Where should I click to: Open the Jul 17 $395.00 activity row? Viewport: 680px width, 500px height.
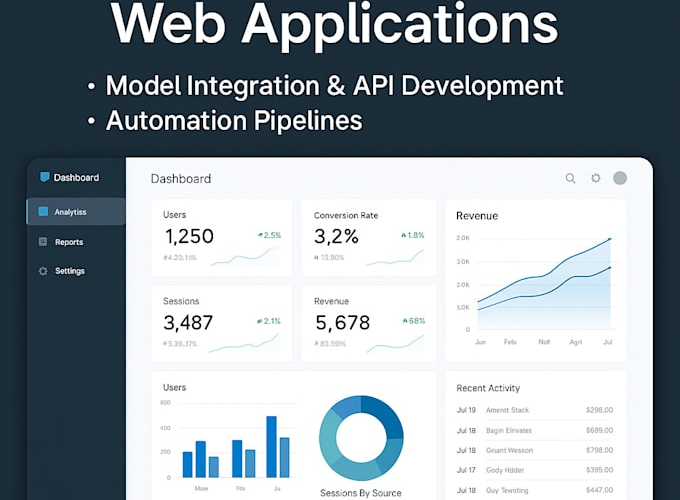535,470
